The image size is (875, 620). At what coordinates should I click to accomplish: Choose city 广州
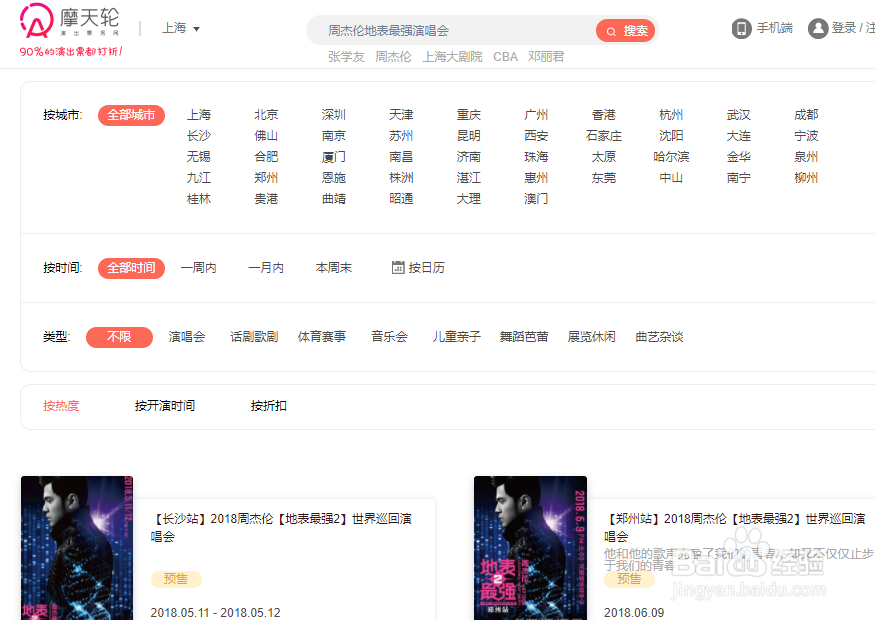[536, 115]
